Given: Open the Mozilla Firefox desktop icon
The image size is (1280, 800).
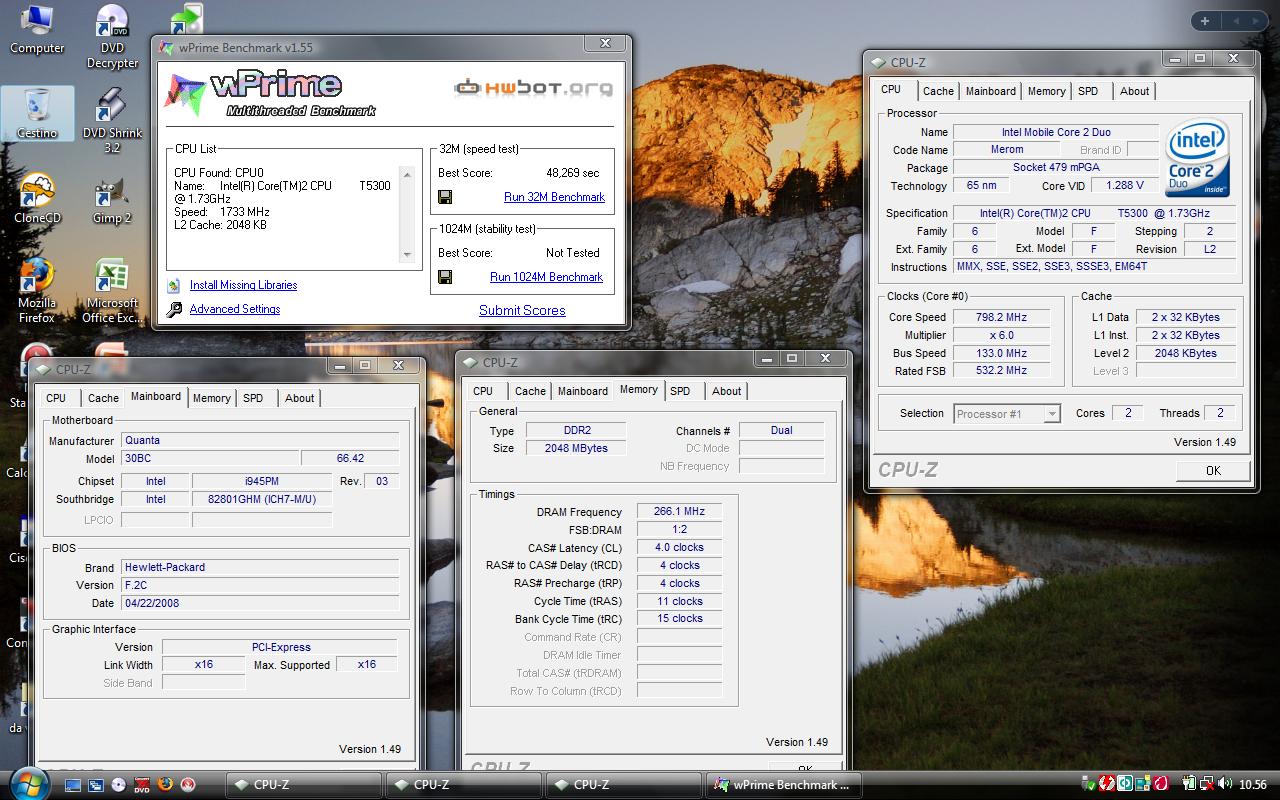Looking at the screenshot, I should [x=37, y=291].
